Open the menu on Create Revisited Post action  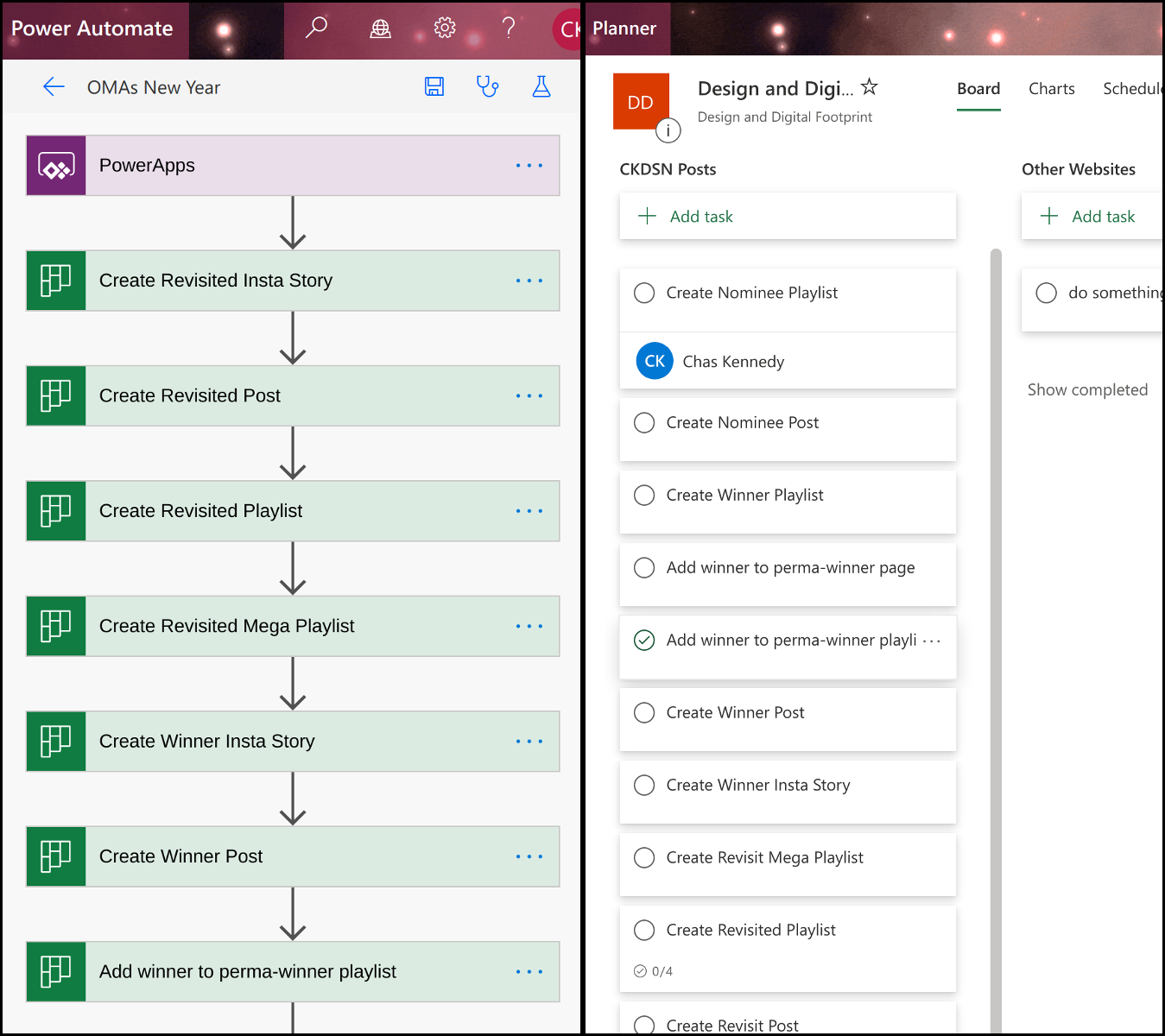(x=529, y=395)
